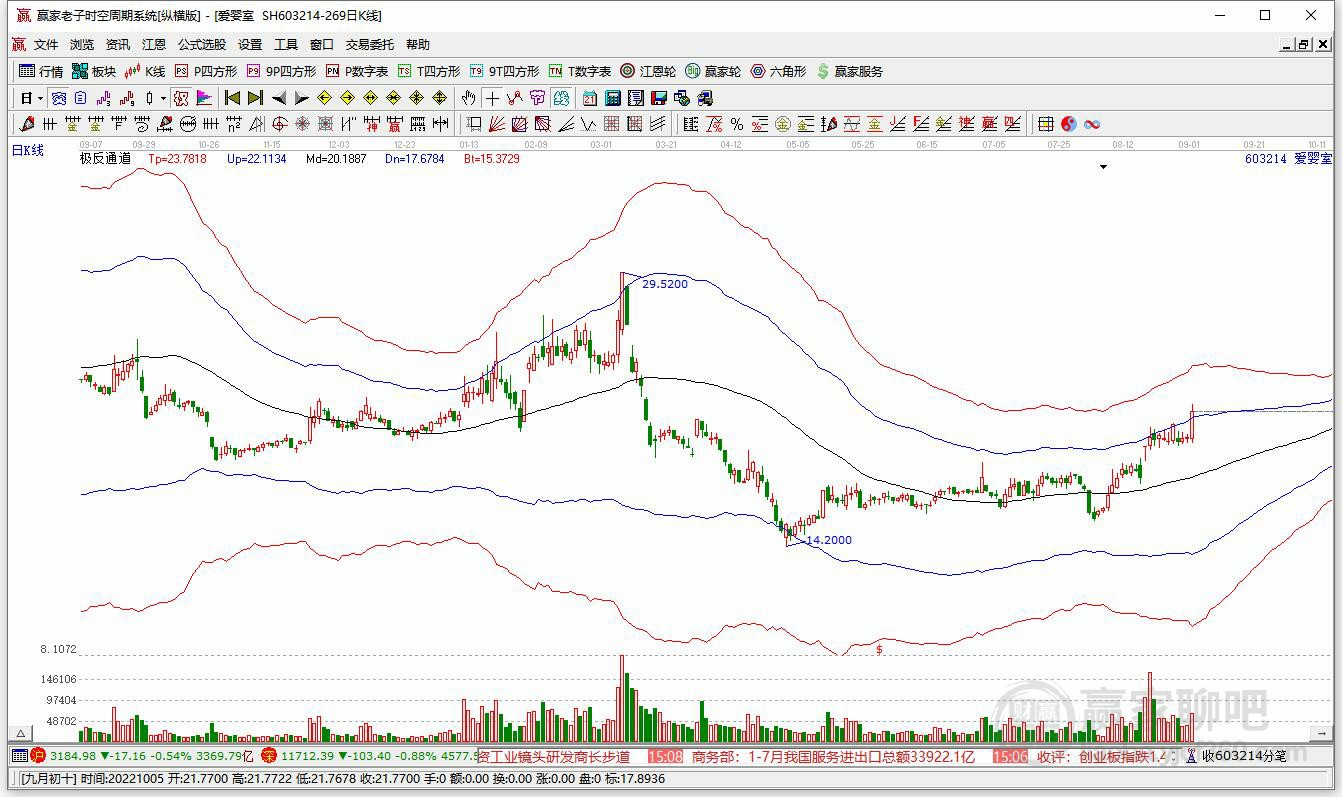Click the black right arrow icon
This screenshot has width=1342, height=797.
(x=302, y=98)
